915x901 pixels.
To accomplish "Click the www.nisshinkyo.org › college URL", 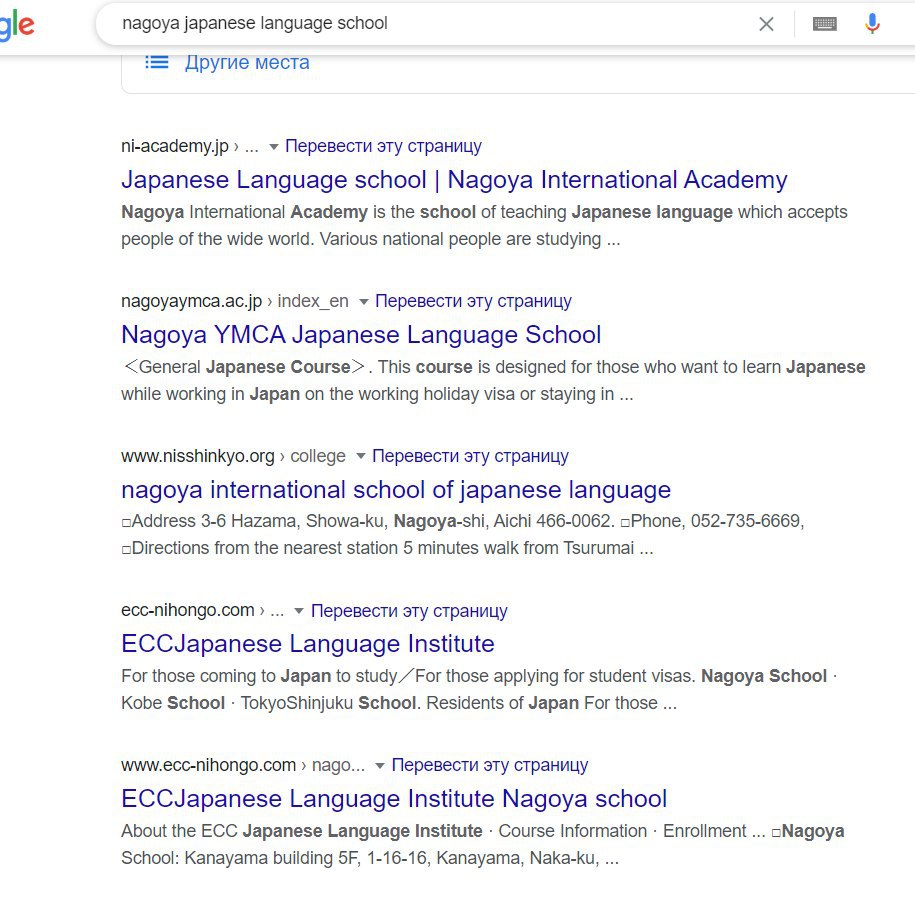I will point(233,456).
